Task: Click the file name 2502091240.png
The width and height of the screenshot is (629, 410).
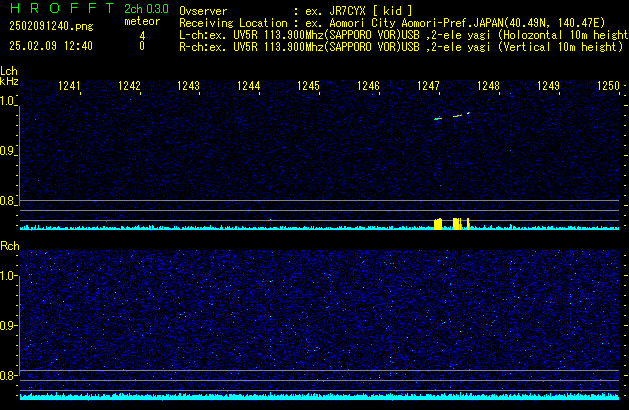Action: coord(51,26)
